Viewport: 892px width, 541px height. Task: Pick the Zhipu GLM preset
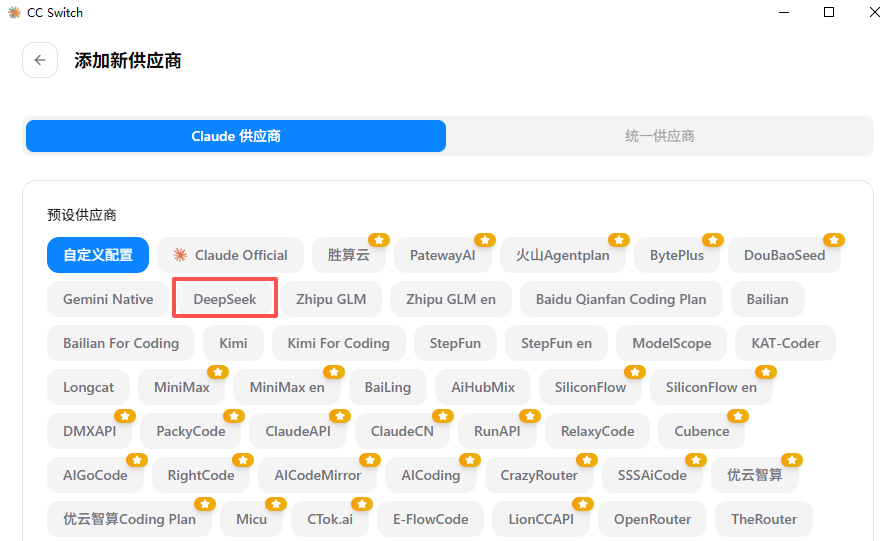pyautogui.click(x=331, y=299)
